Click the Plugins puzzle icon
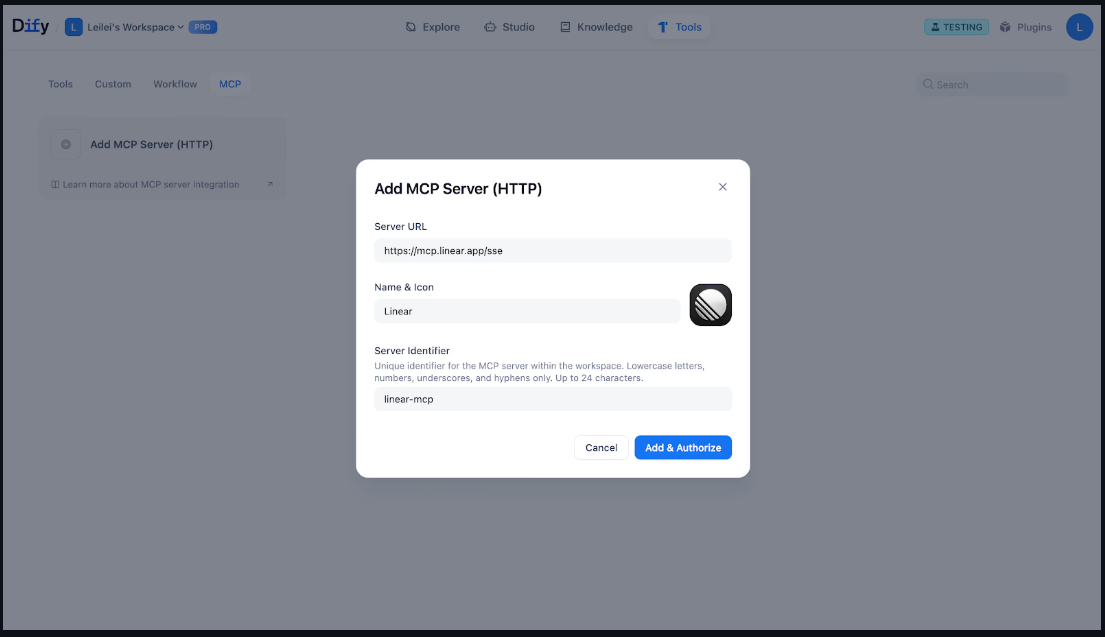 [x=1006, y=27]
